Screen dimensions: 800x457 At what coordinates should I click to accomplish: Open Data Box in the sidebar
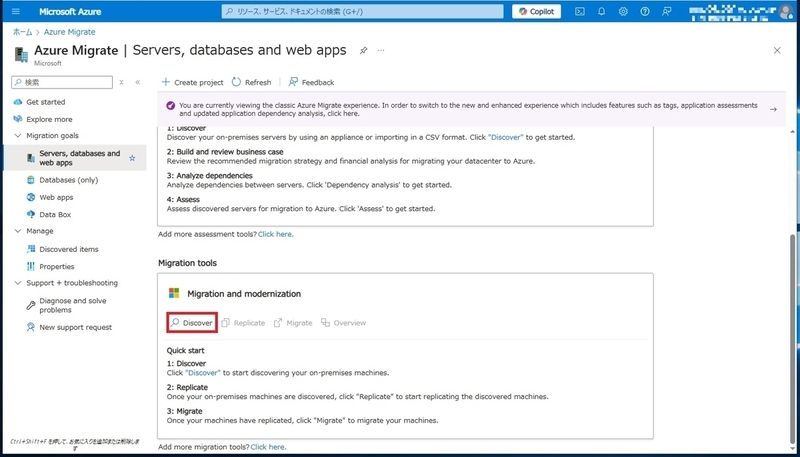coord(55,215)
